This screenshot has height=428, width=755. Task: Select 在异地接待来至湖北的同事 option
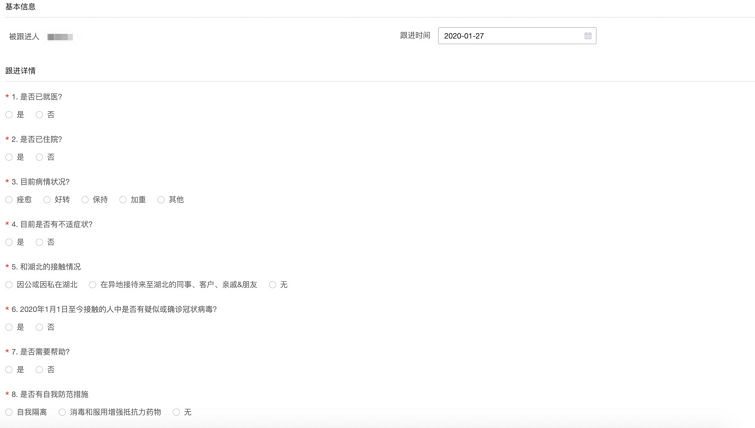92,285
